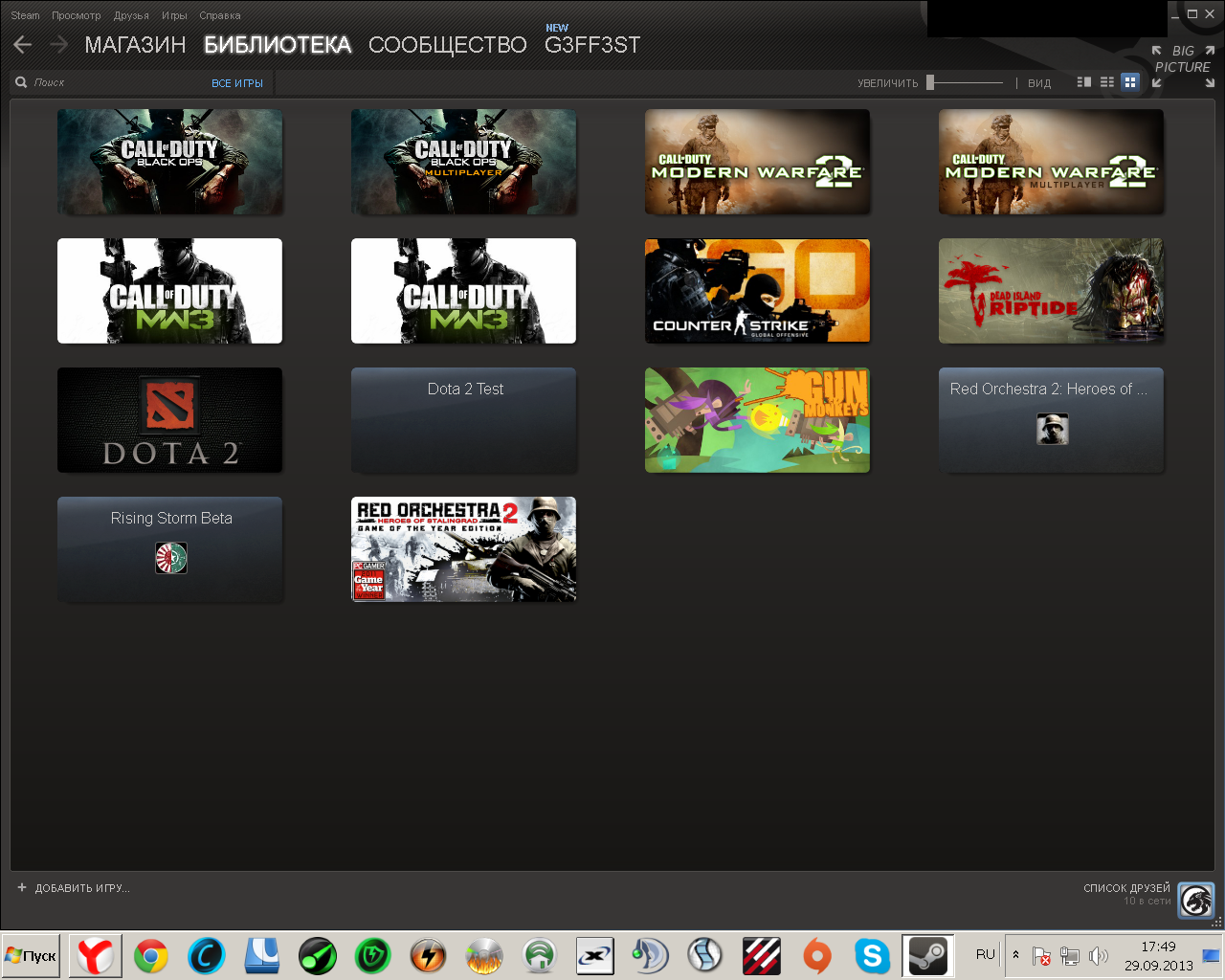Open volume control in system tray
1225x980 pixels.
pyautogui.click(x=1099, y=956)
